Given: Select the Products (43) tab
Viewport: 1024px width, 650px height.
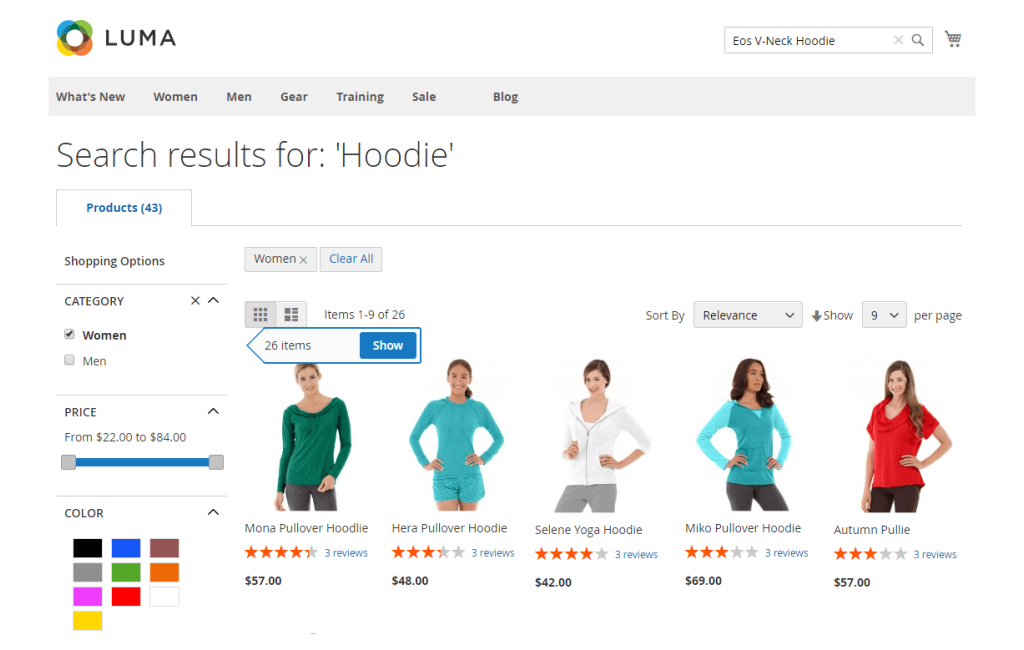Looking at the screenshot, I should pyautogui.click(x=124, y=208).
